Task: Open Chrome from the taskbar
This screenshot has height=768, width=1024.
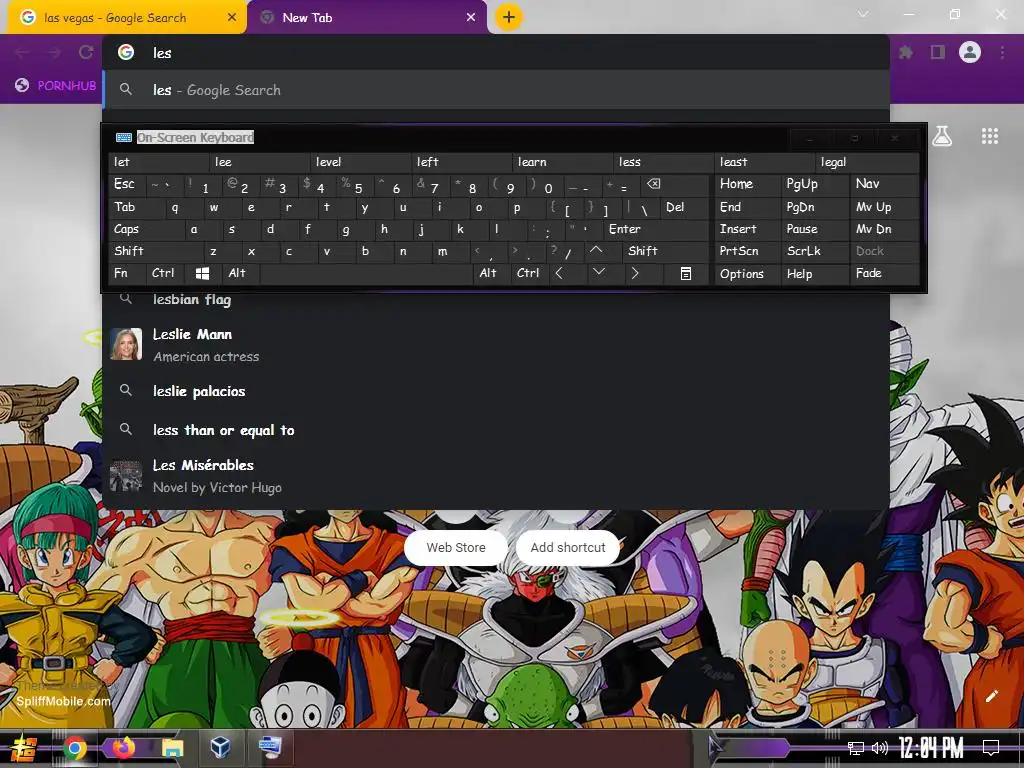Action: pyautogui.click(x=74, y=748)
